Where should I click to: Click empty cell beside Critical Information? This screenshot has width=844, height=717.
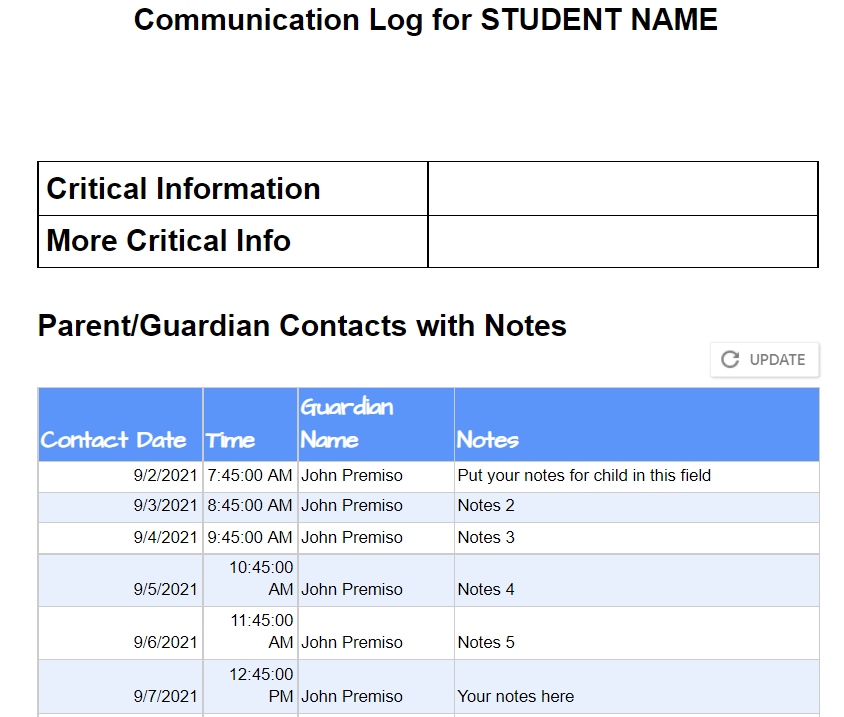pyautogui.click(x=623, y=189)
